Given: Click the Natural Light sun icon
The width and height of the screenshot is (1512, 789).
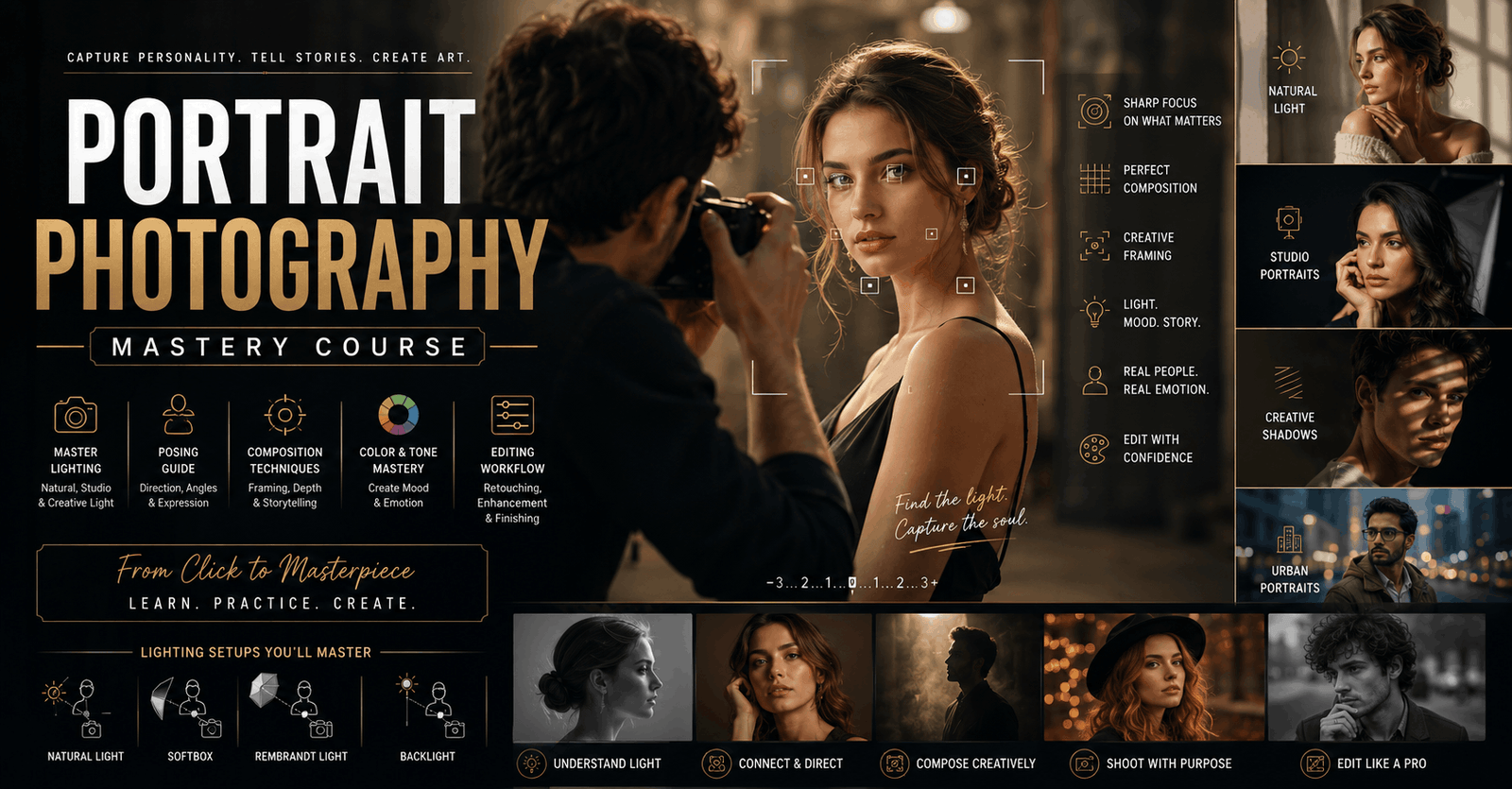Looking at the screenshot, I should (x=1289, y=58).
